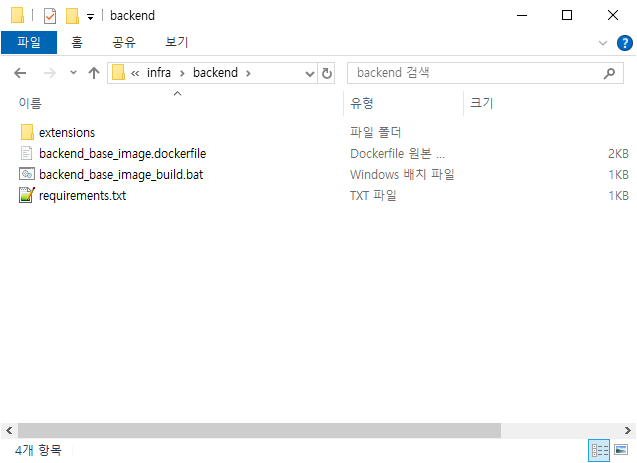Image resolution: width=637 pixels, height=463 pixels.
Task: Switch to the 홈 ribbon tab
Action: 77,42
